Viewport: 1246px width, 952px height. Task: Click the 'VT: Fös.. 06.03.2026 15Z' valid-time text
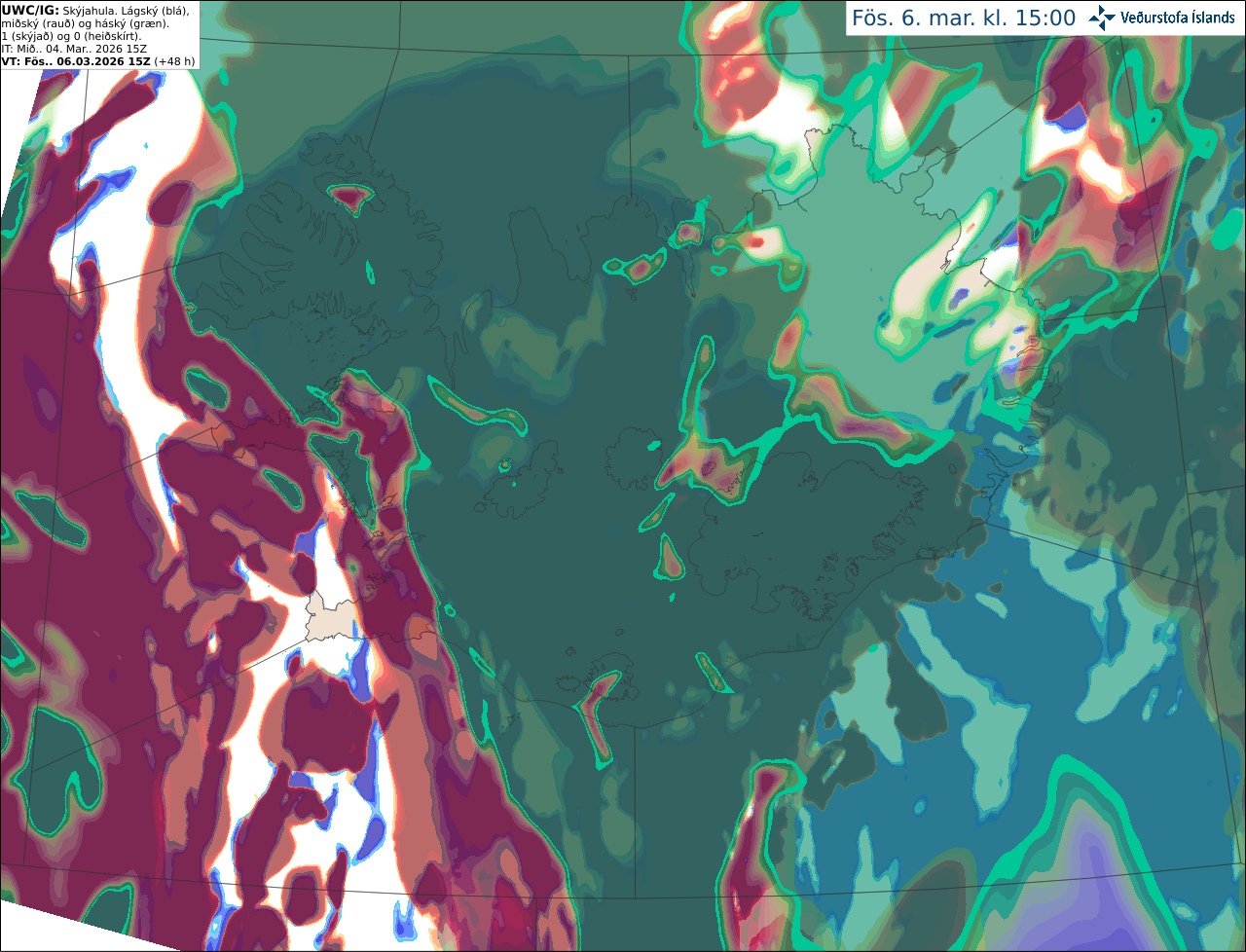click(x=75, y=61)
